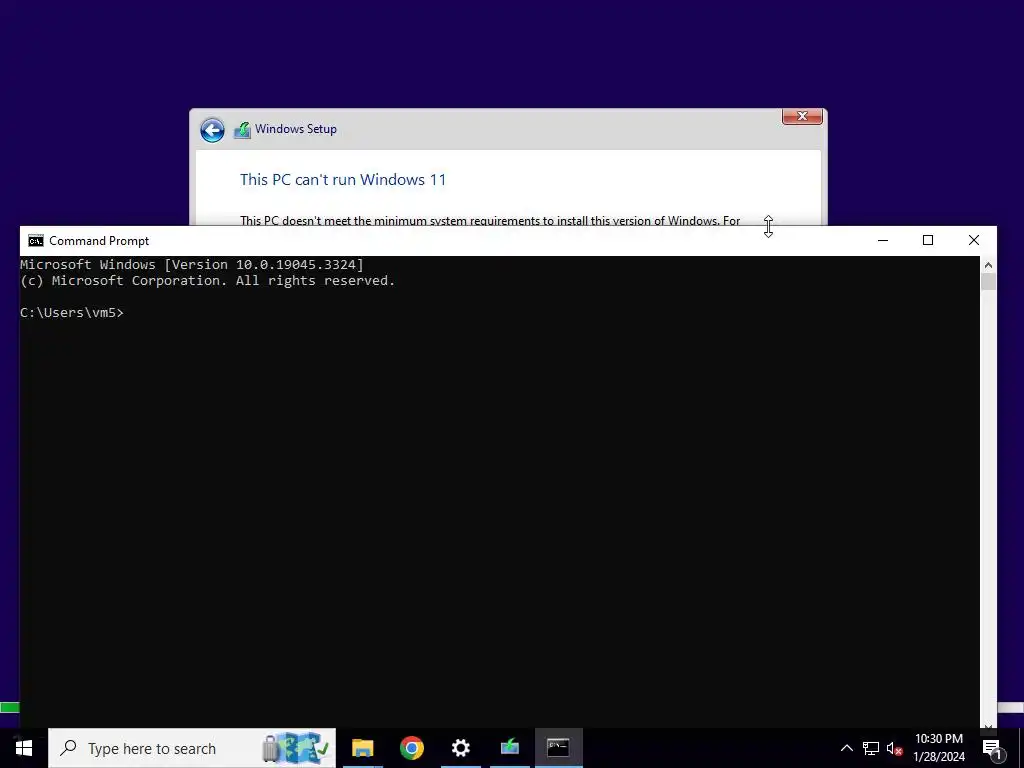
Task: Open Settings gear on the taskbar
Action: (460, 748)
